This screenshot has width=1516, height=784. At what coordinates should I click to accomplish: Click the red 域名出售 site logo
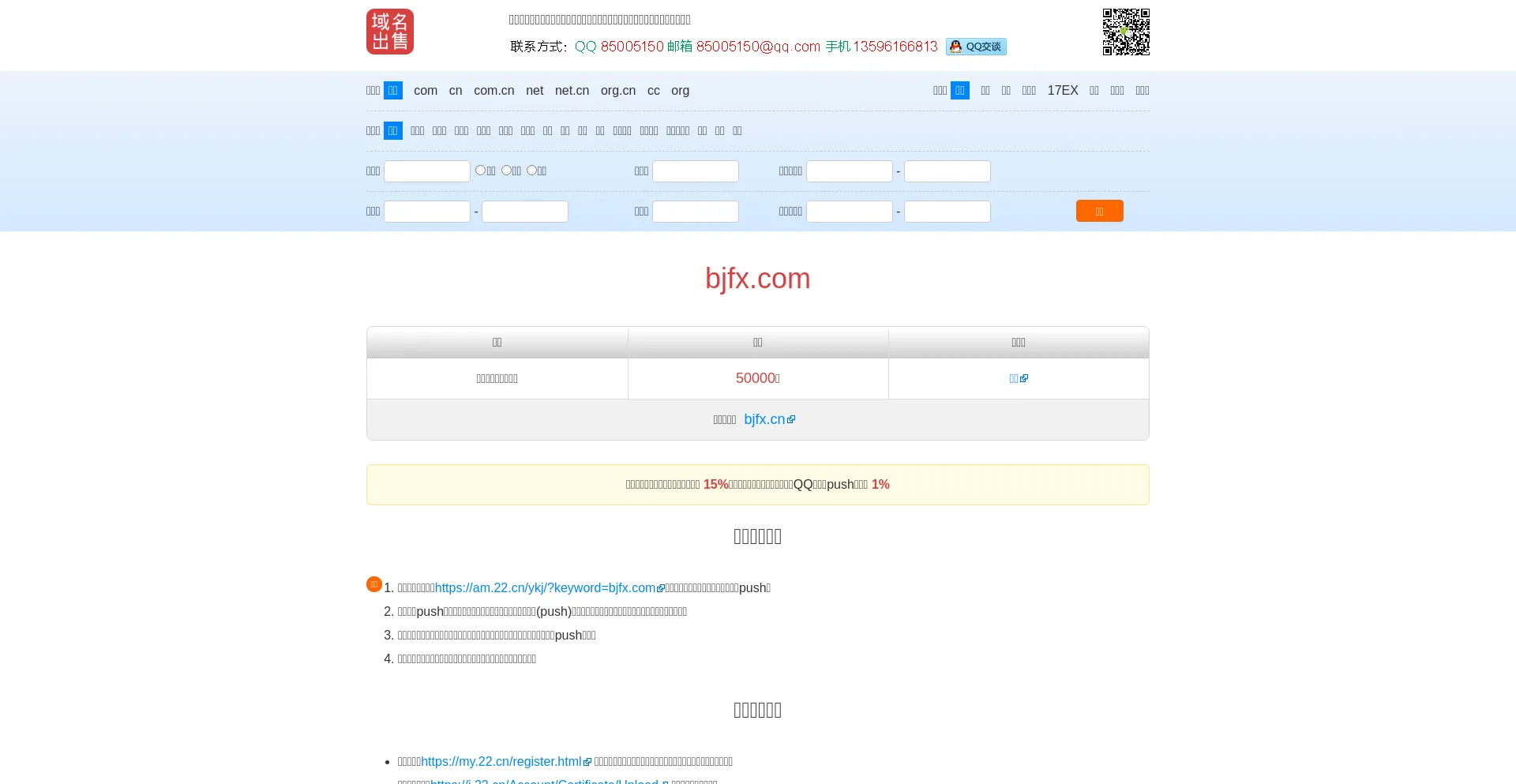[390, 32]
